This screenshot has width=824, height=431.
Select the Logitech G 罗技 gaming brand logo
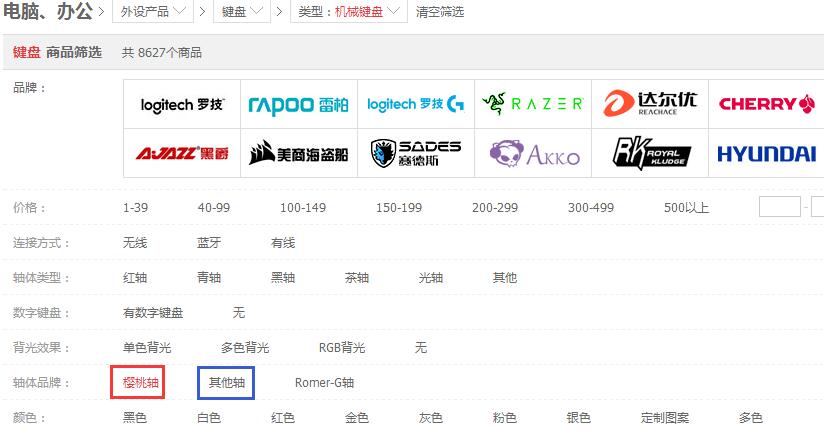(416, 104)
